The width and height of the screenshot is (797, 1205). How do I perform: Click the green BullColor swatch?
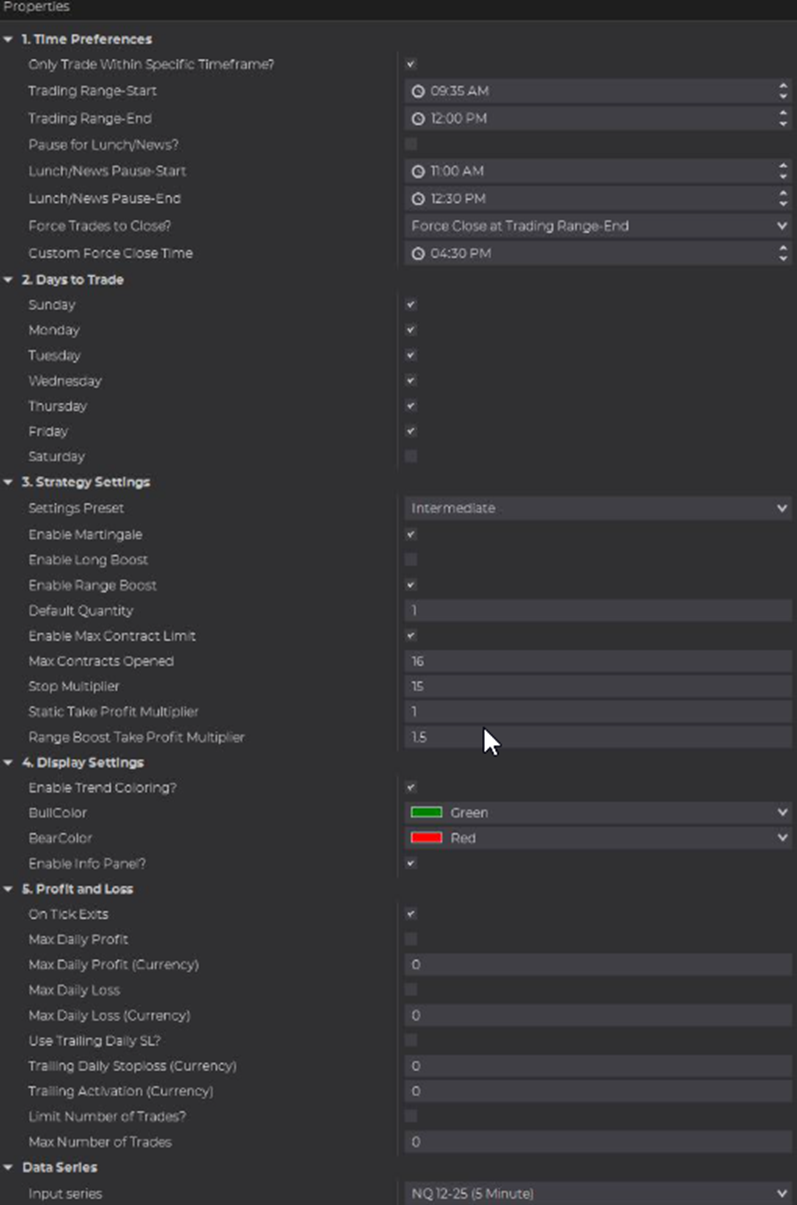426,813
